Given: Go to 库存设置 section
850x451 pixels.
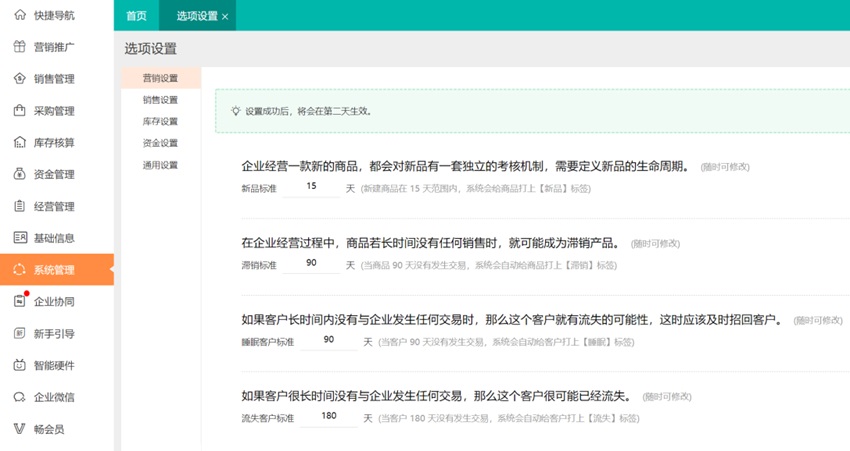Looking at the screenshot, I should coord(160,121).
